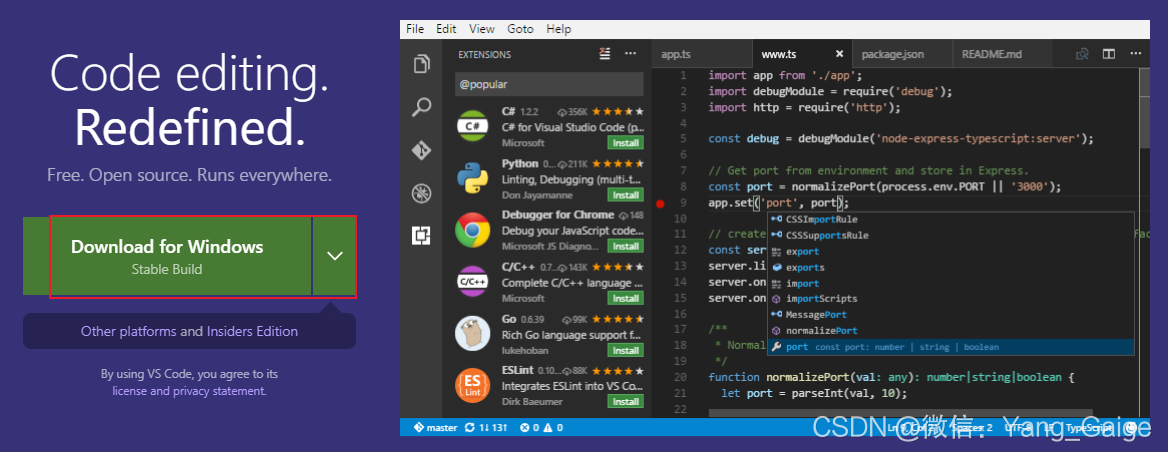Switch to the www.ts tab

(x=801, y=54)
